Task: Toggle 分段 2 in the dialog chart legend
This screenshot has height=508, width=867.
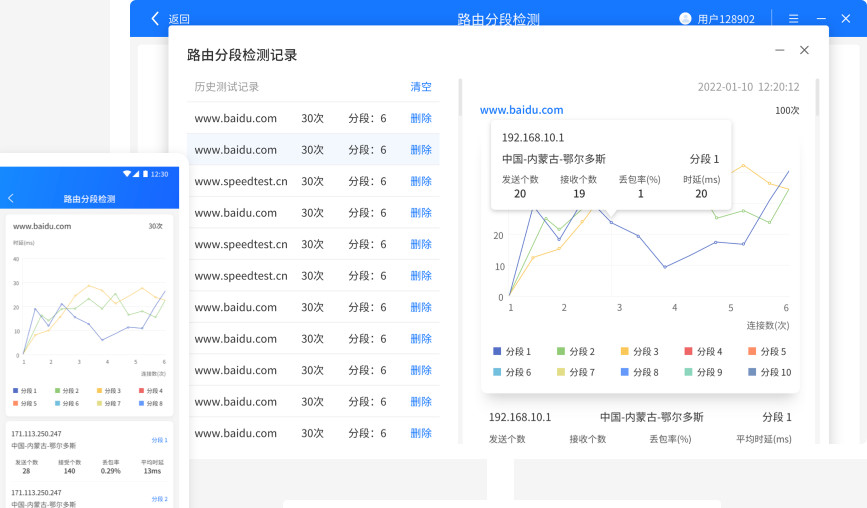Action: point(576,351)
